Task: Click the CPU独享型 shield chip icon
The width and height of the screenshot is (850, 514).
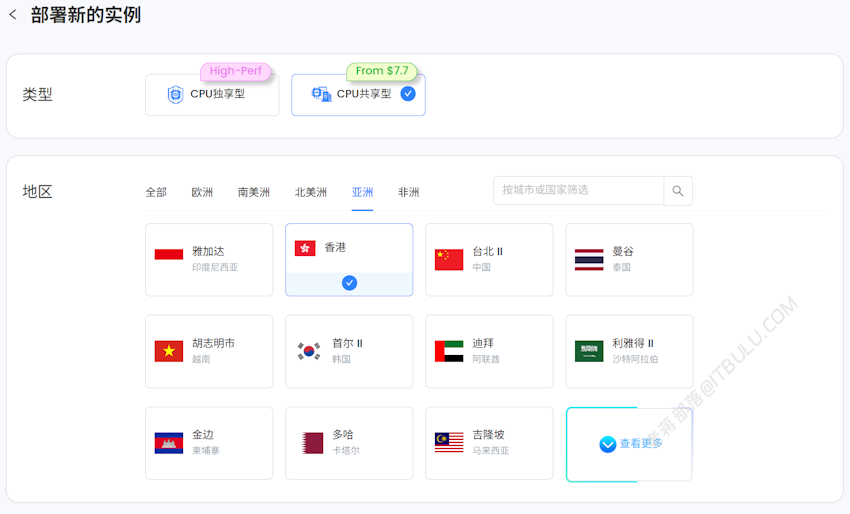Action: [175, 94]
